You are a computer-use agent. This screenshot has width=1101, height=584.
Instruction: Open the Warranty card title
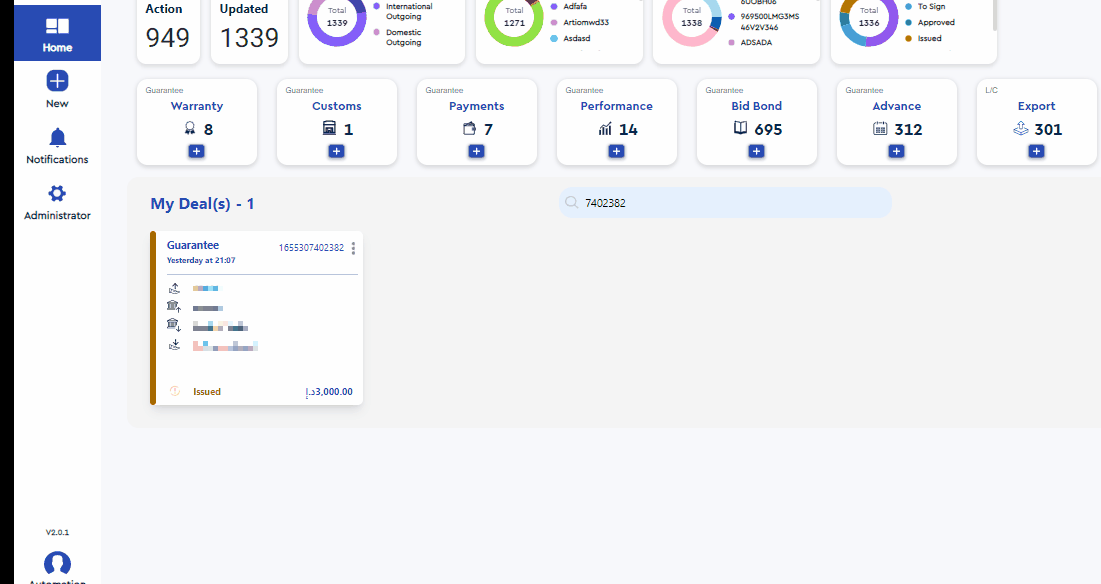point(197,106)
